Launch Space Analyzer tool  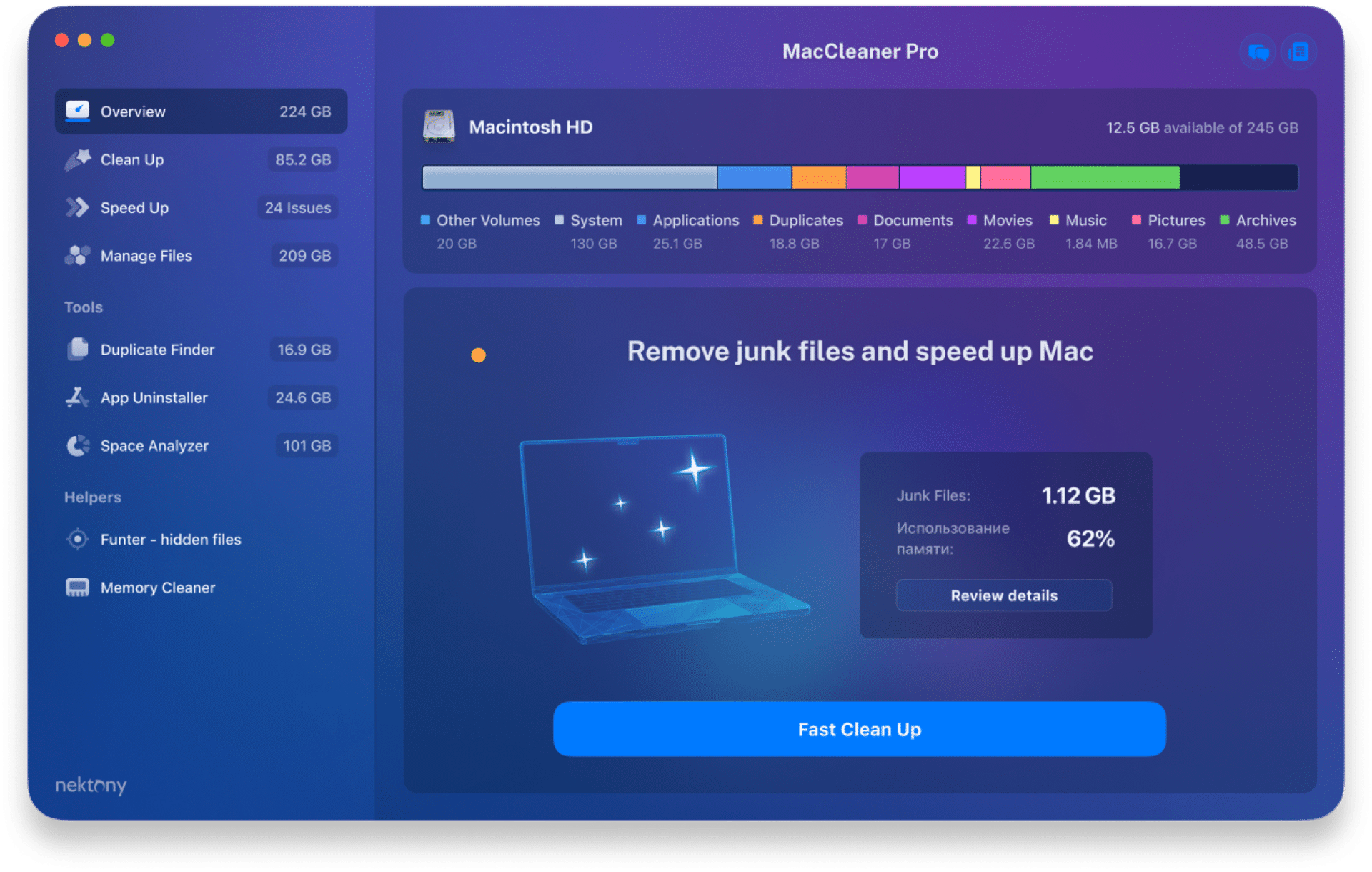pos(201,445)
